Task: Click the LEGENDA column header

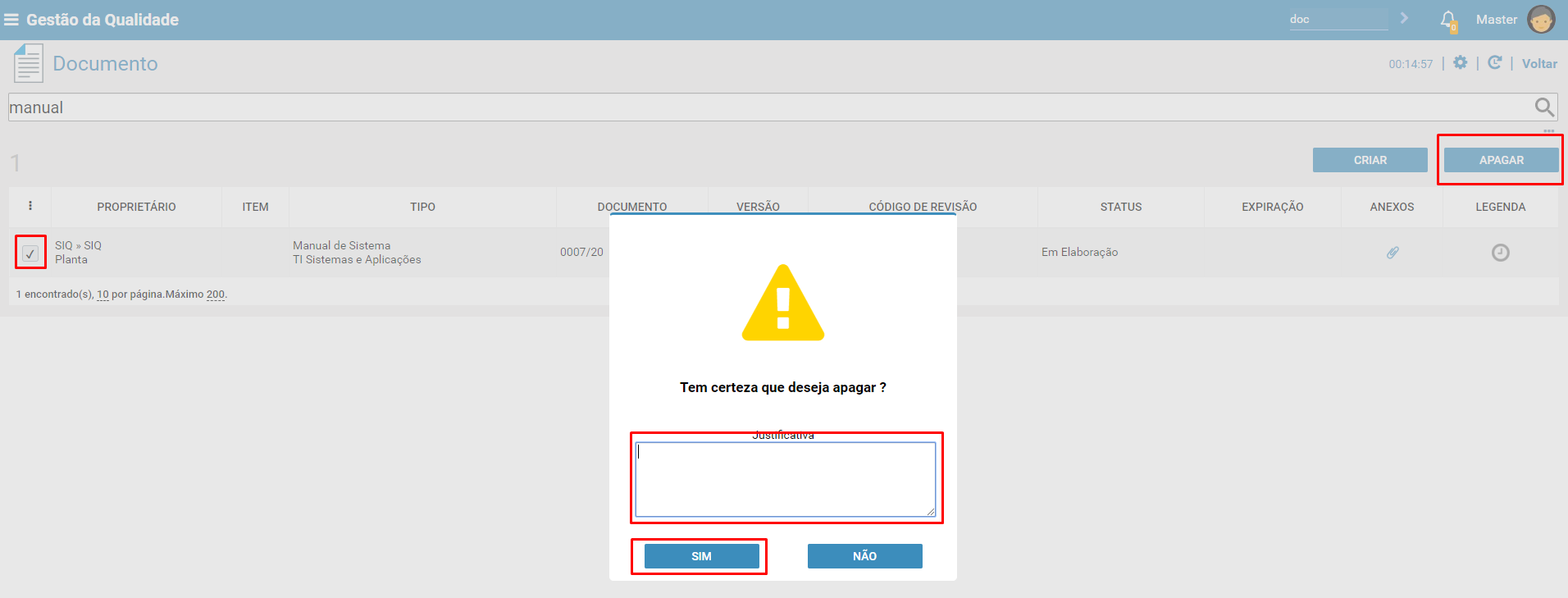Action: click(x=1500, y=207)
